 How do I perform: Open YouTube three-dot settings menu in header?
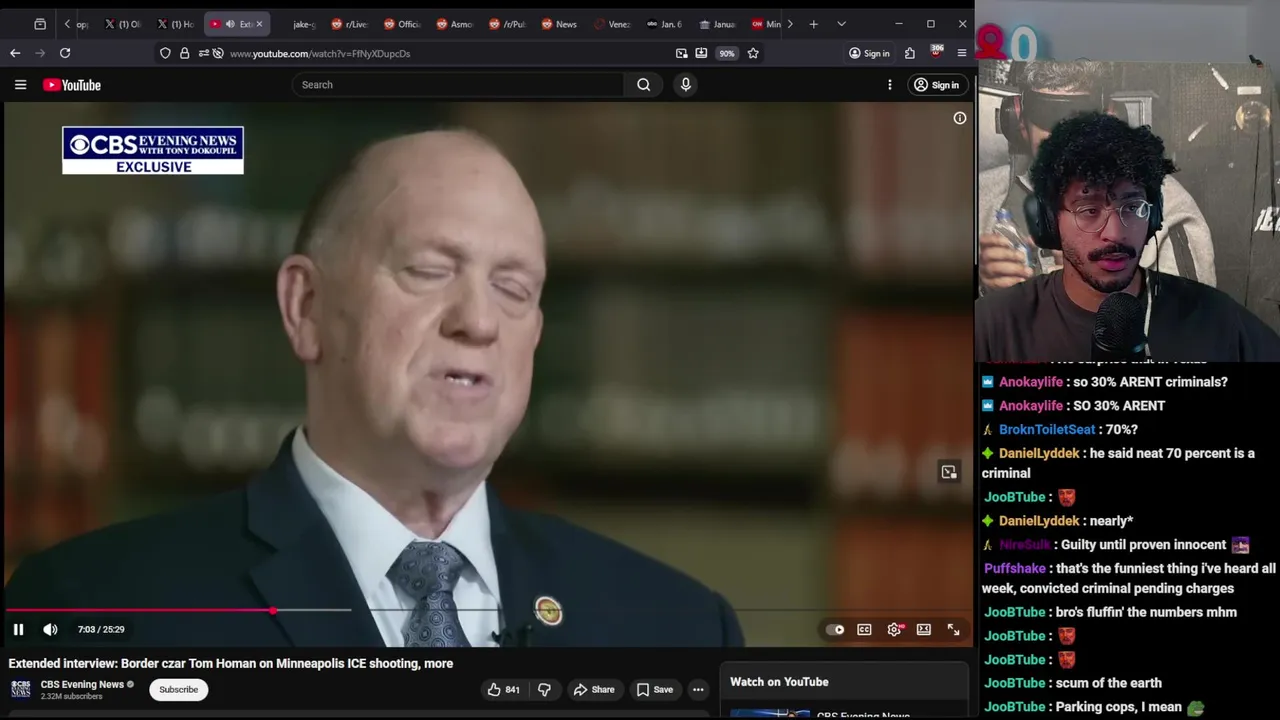889,85
